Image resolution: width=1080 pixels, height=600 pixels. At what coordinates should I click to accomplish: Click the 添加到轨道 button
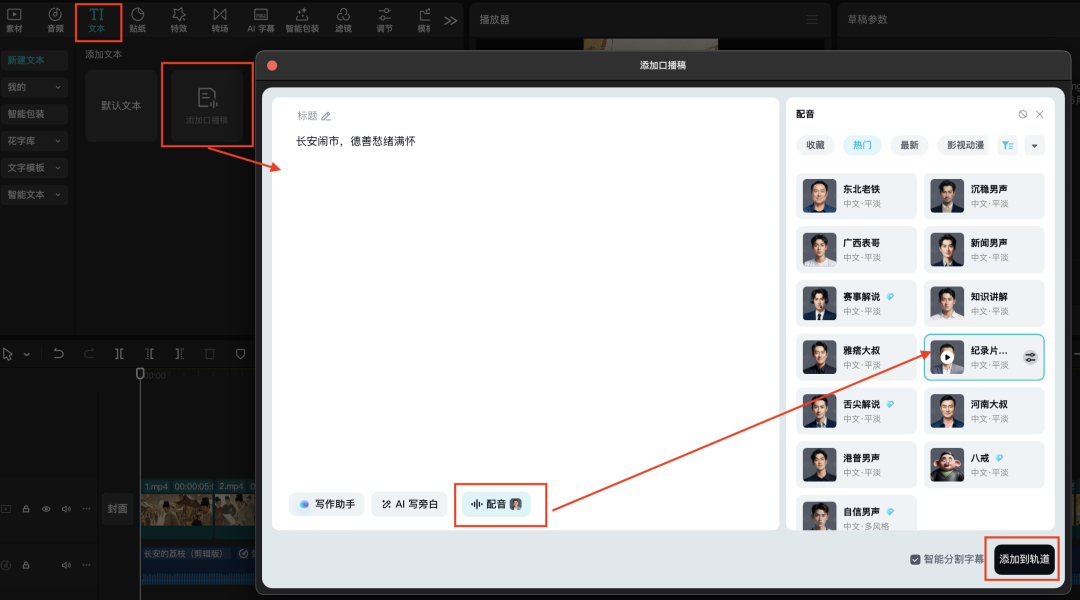(1023, 560)
